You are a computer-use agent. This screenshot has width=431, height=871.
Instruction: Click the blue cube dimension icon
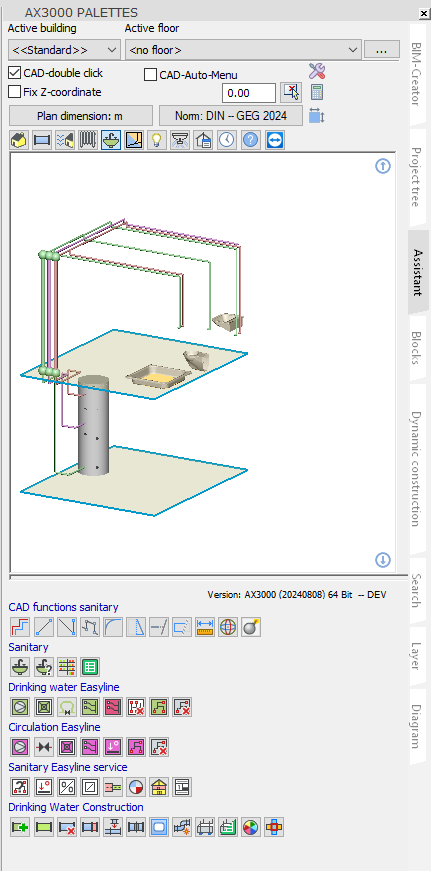(x=316, y=116)
